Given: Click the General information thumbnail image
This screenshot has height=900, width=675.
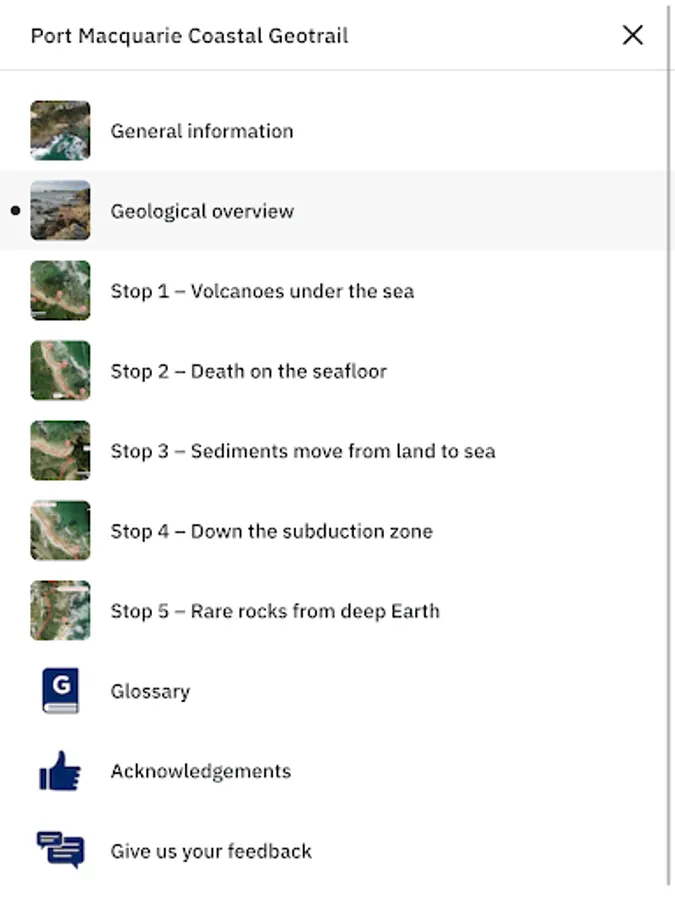Looking at the screenshot, I should click(60, 131).
